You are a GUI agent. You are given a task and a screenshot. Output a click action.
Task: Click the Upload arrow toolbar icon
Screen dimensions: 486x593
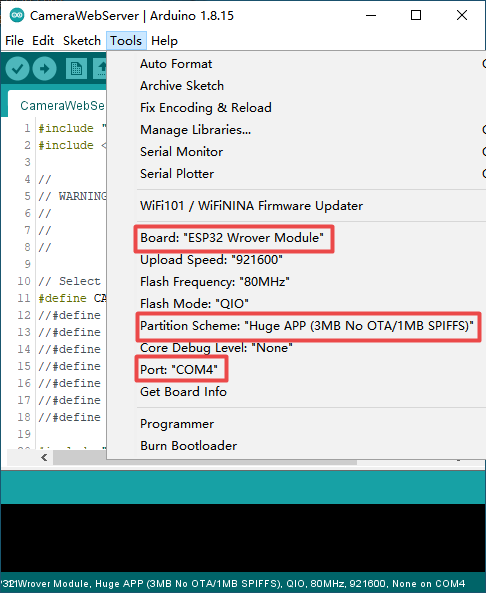coord(45,69)
